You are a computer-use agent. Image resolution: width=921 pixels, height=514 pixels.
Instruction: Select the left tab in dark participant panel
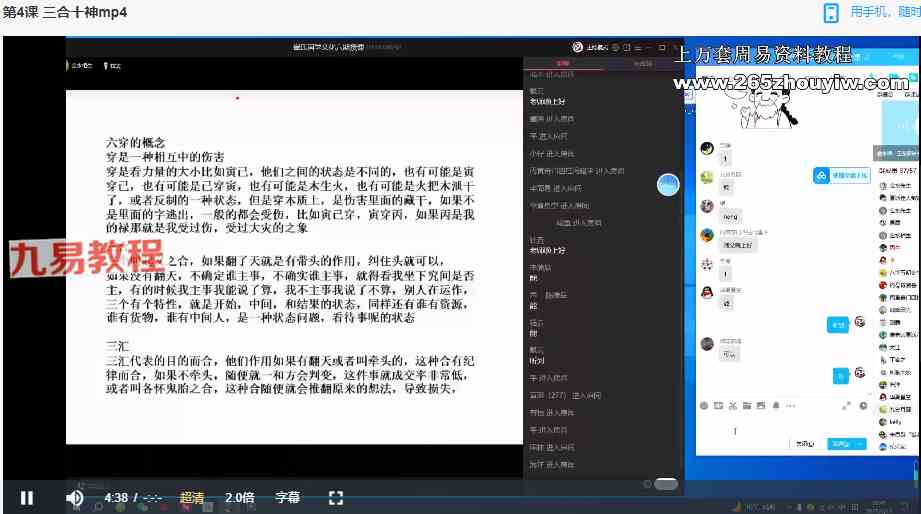click(563, 63)
